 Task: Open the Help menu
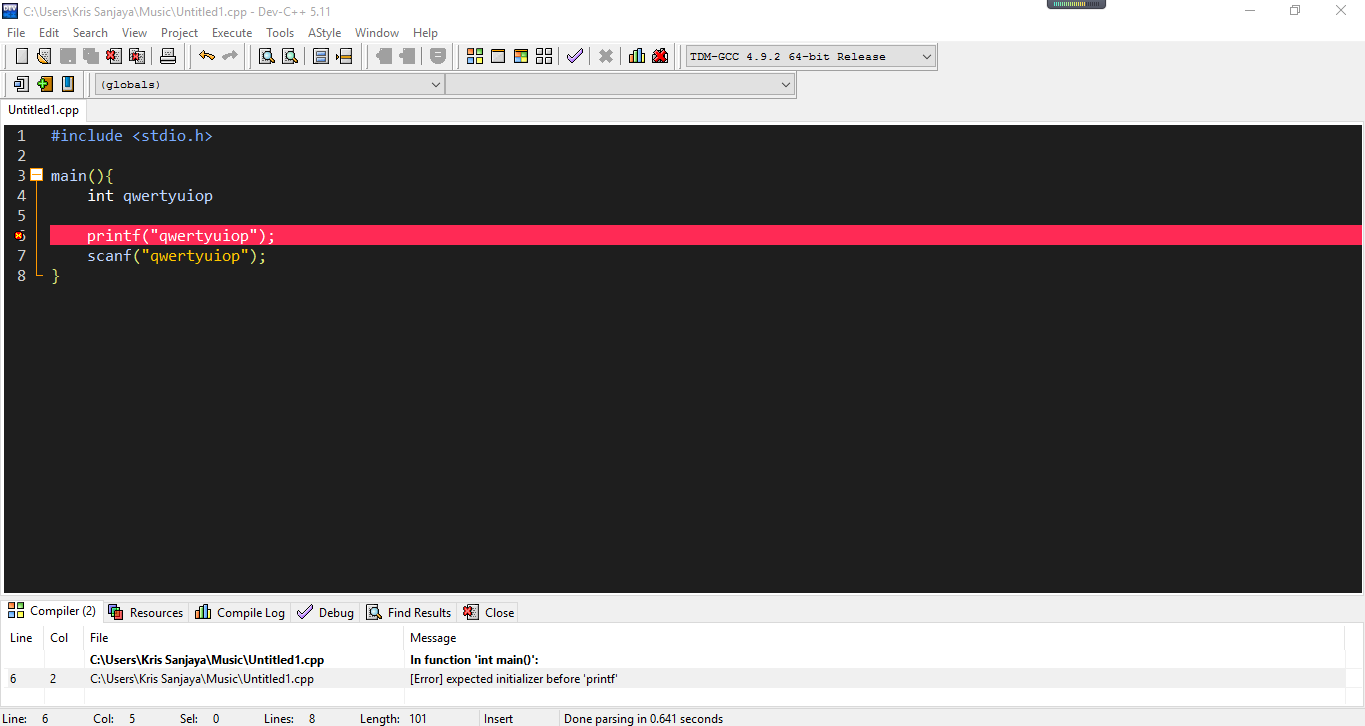pos(425,33)
